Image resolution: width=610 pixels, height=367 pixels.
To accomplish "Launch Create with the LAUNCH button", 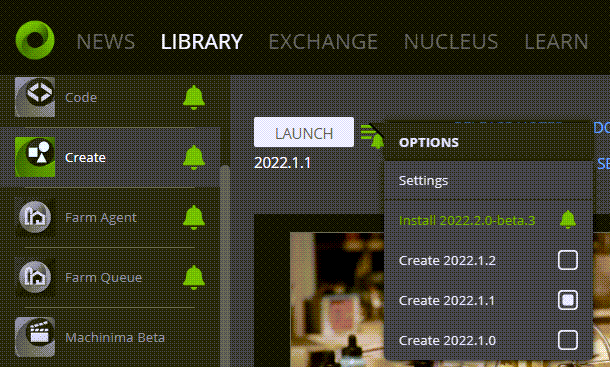I will pos(304,132).
